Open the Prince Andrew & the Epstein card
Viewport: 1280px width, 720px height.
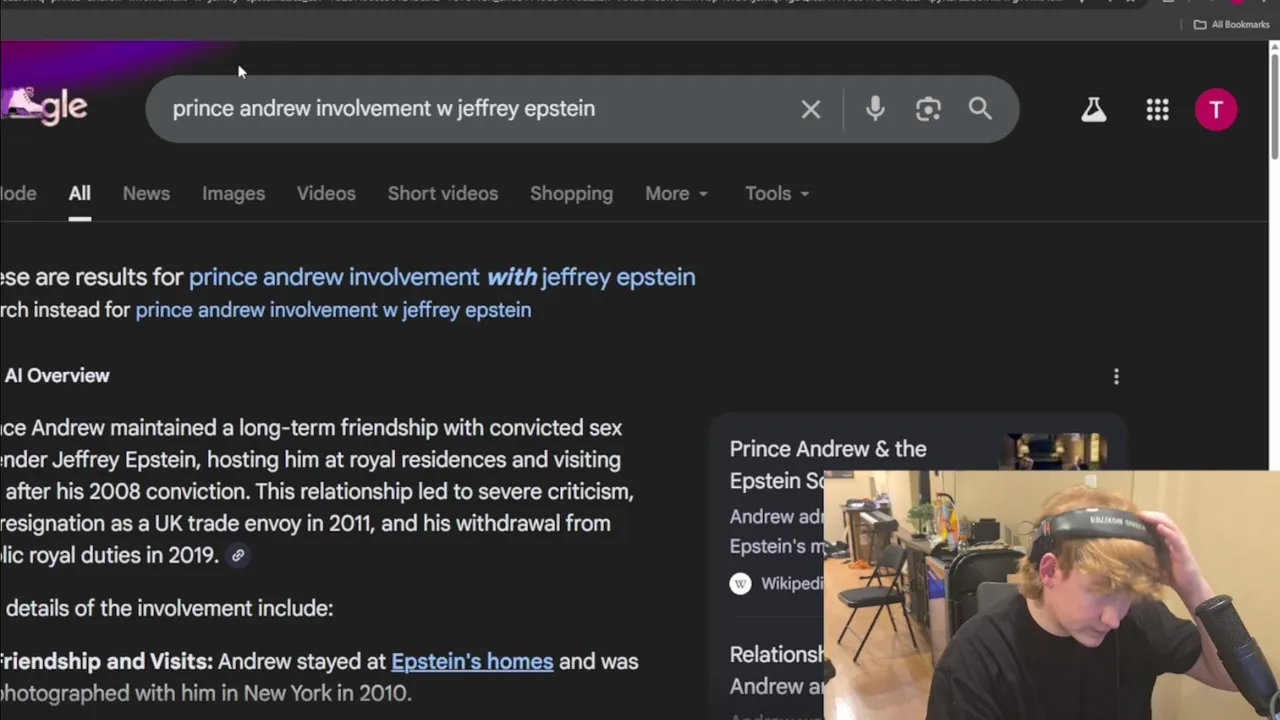coord(828,465)
